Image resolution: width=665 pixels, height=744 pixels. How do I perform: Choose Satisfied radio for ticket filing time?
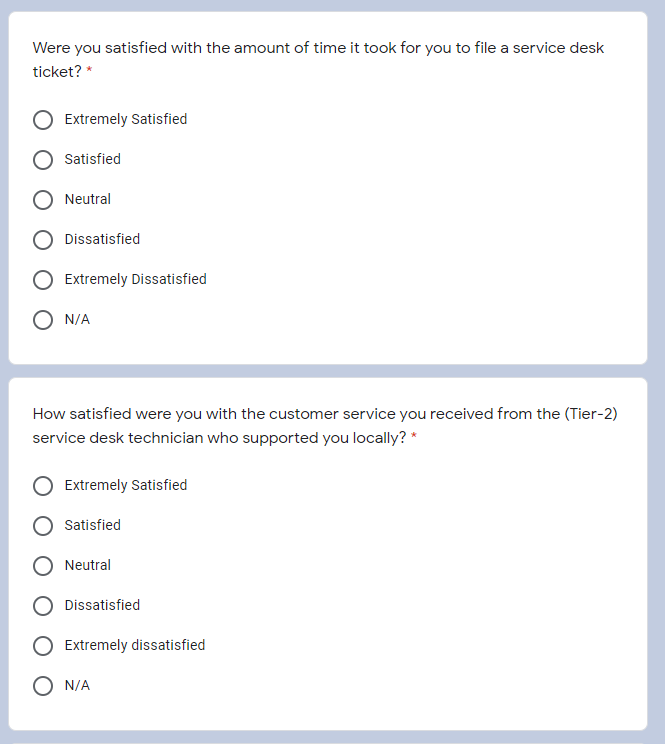click(x=43, y=160)
